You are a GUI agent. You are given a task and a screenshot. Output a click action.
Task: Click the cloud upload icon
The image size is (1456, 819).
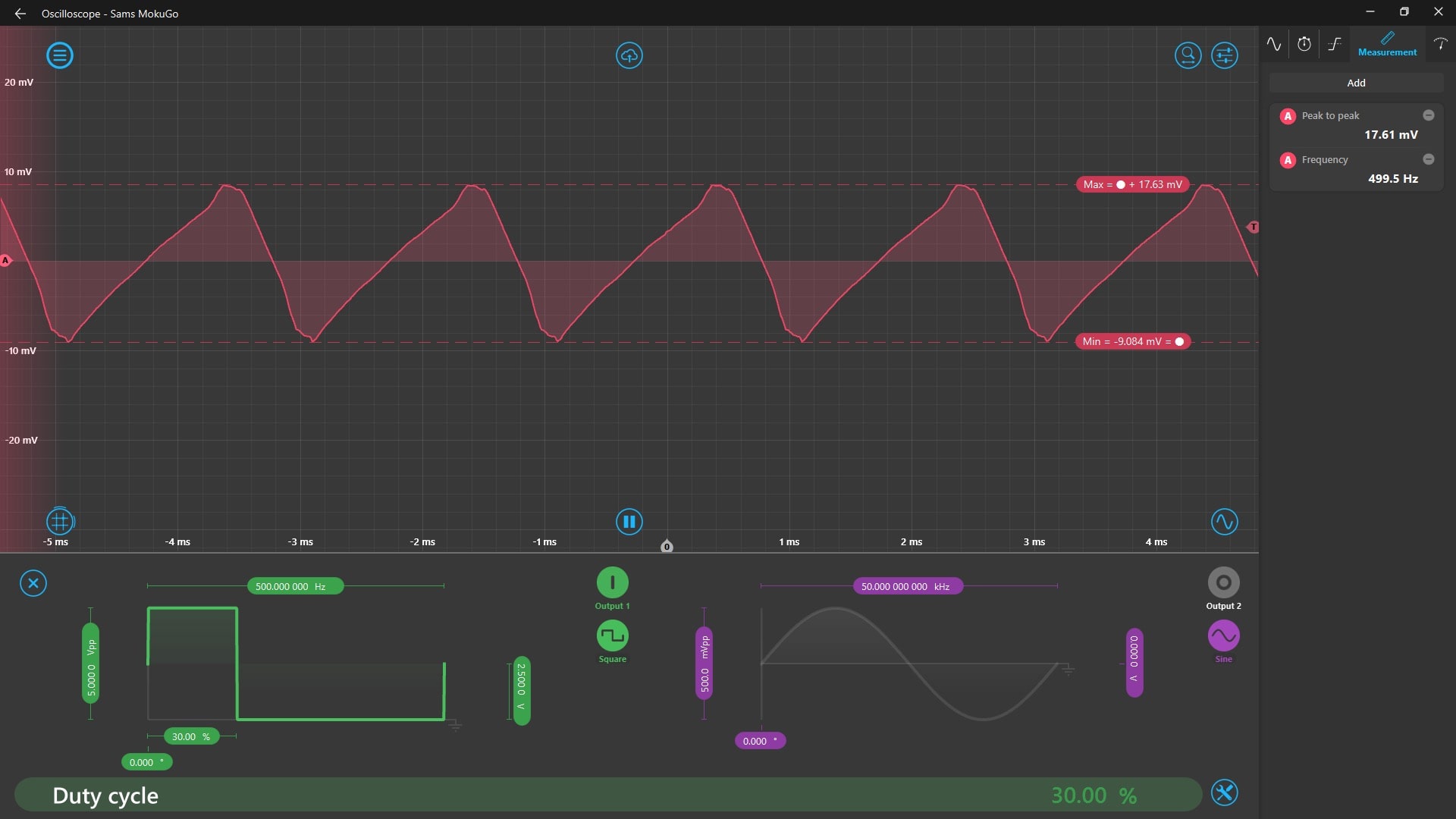click(x=629, y=55)
